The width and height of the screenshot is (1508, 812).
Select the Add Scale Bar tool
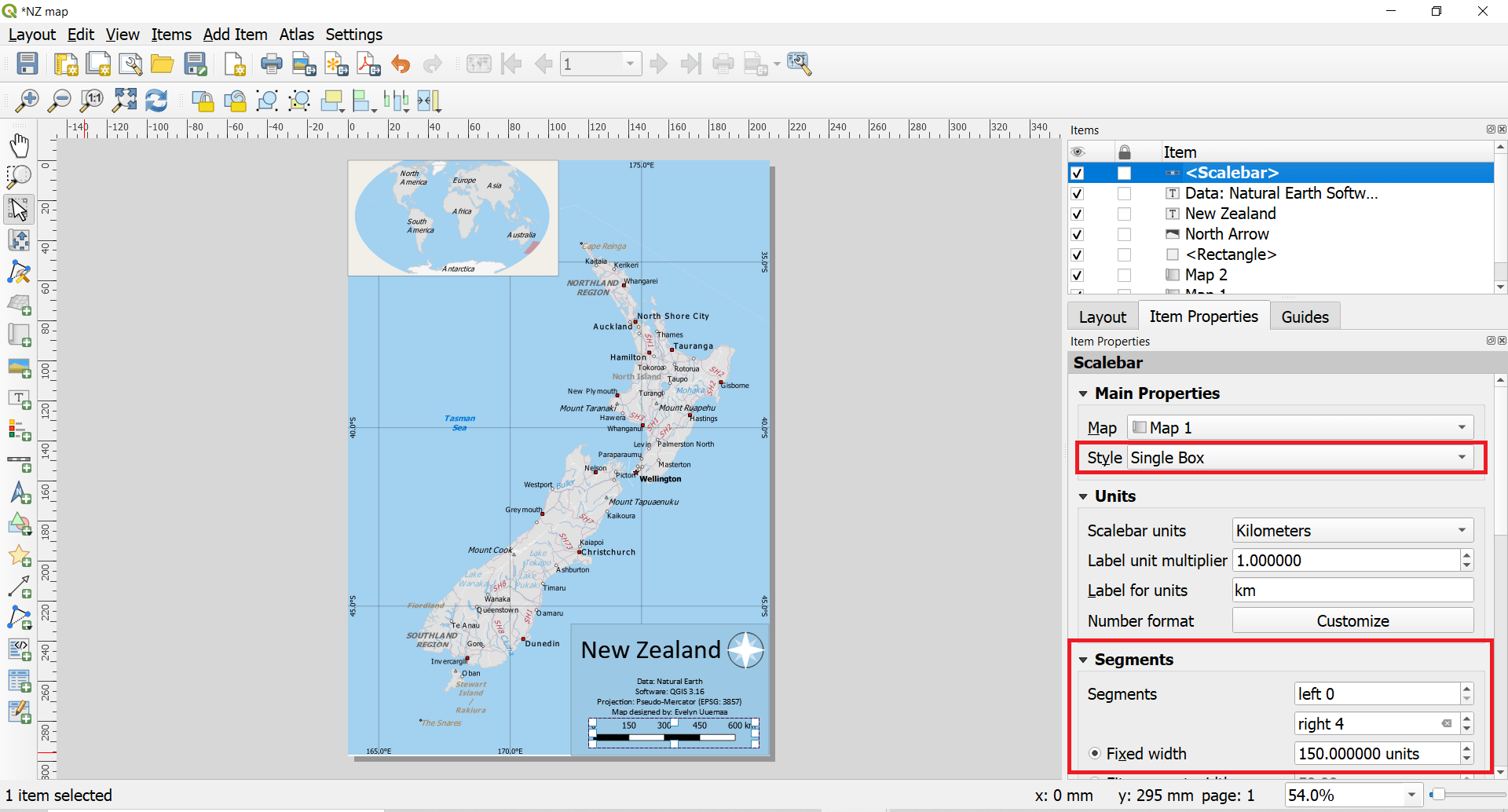coord(19,463)
